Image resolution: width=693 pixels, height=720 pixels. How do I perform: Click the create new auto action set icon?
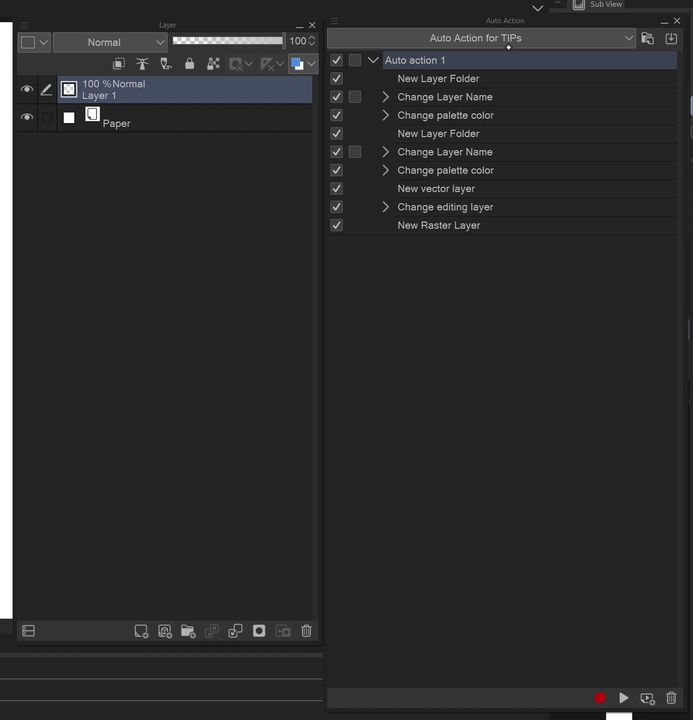coord(648,39)
